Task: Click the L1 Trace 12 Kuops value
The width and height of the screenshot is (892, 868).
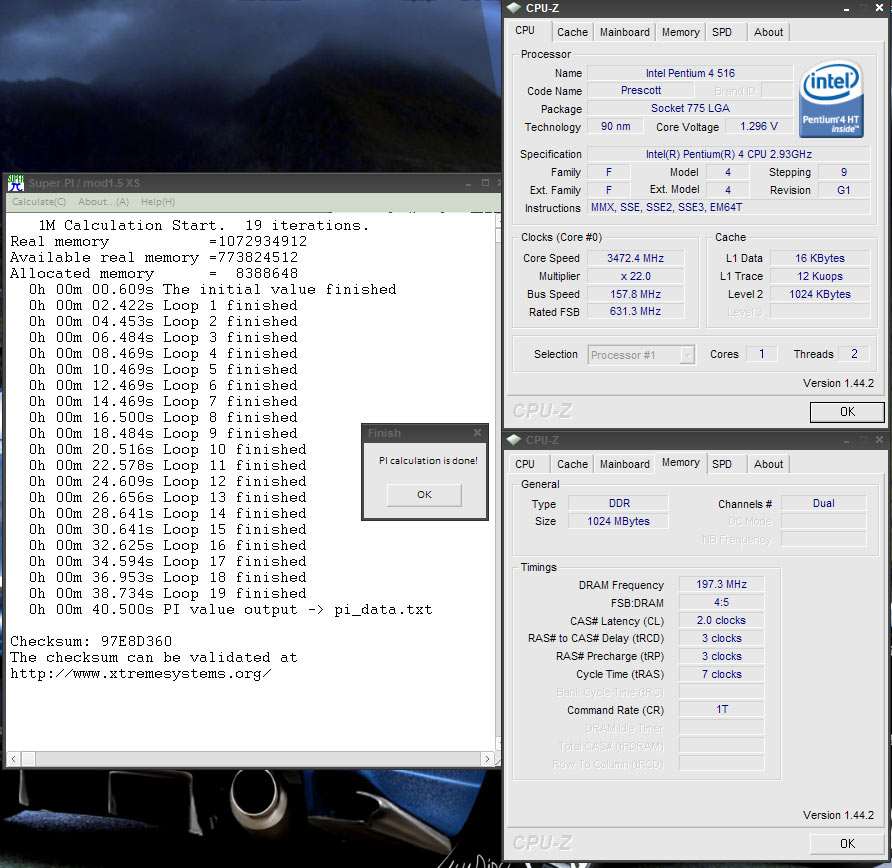Action: pyautogui.click(x=820, y=276)
